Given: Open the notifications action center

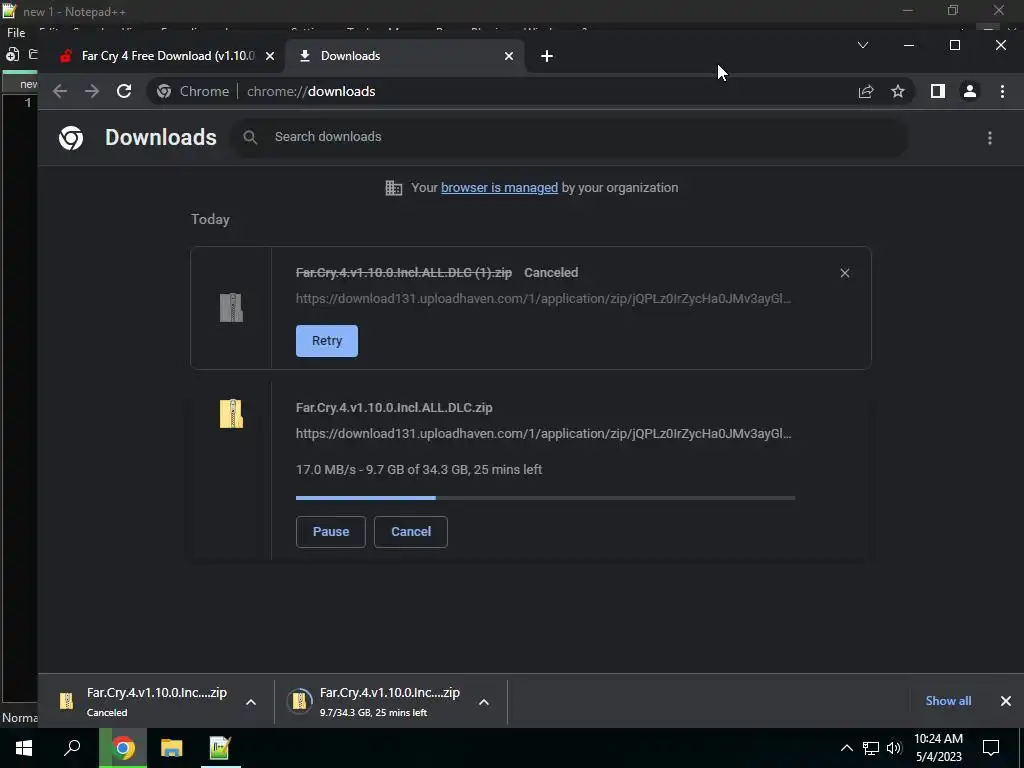Looking at the screenshot, I should 991,748.
